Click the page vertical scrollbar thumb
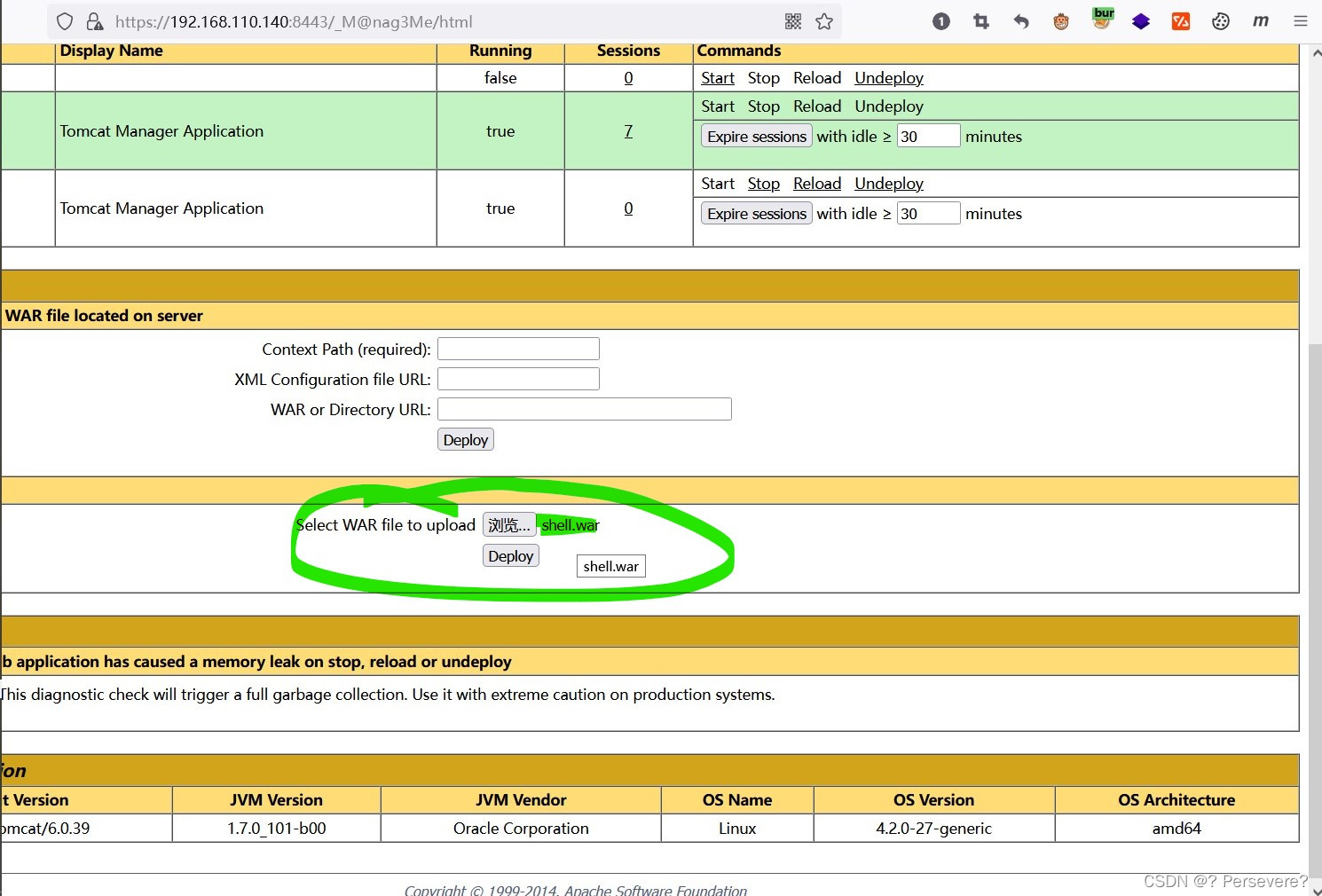1322x896 pixels. click(1316, 612)
